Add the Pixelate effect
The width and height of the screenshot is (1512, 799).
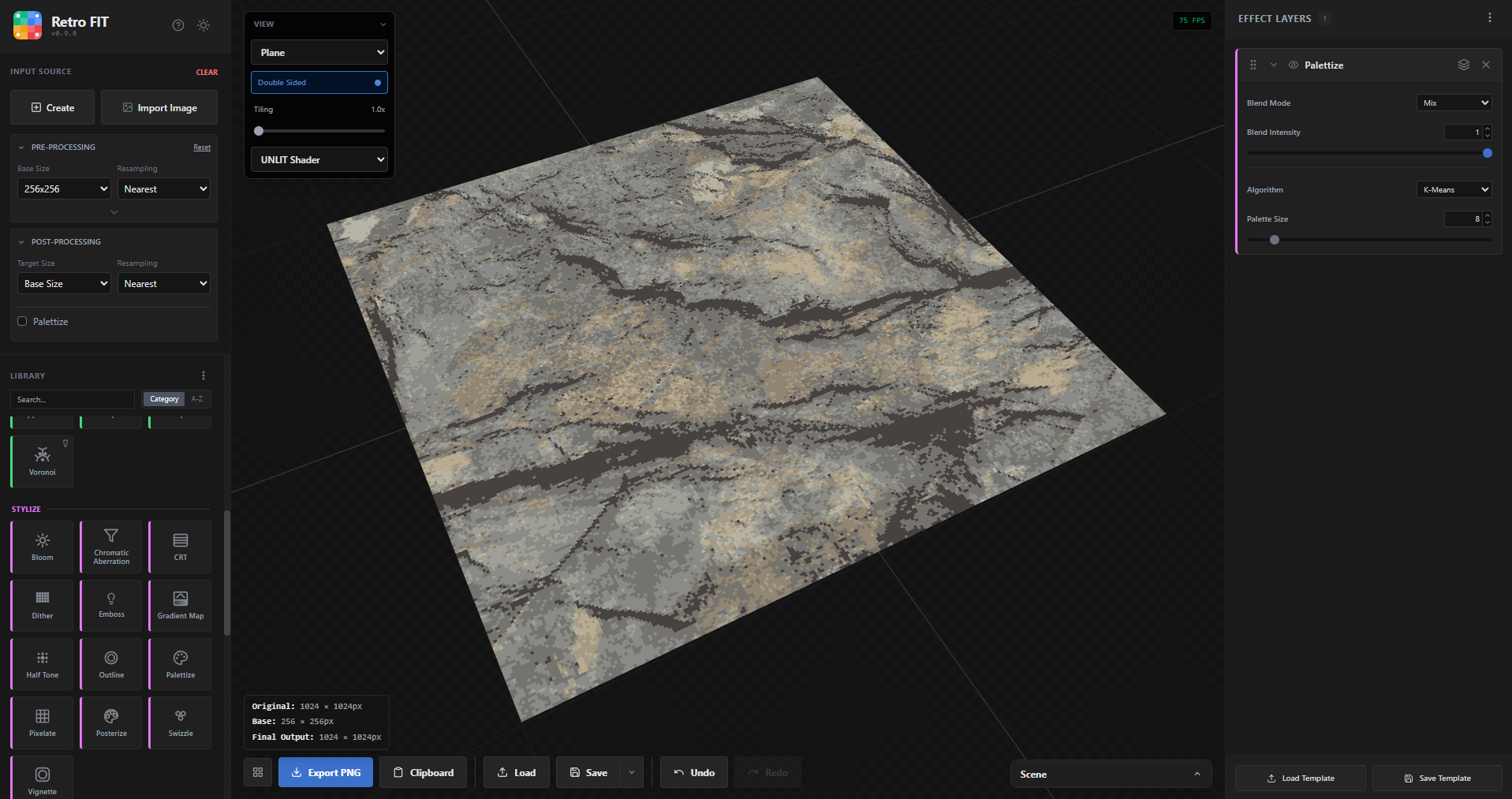[43, 722]
